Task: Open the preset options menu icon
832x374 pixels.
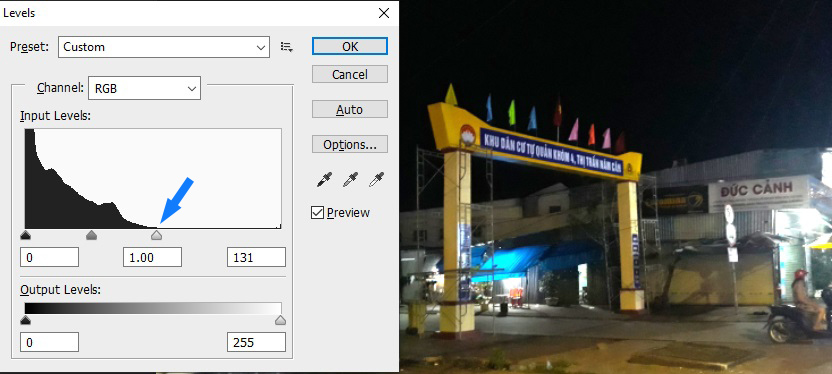Action: point(287,47)
